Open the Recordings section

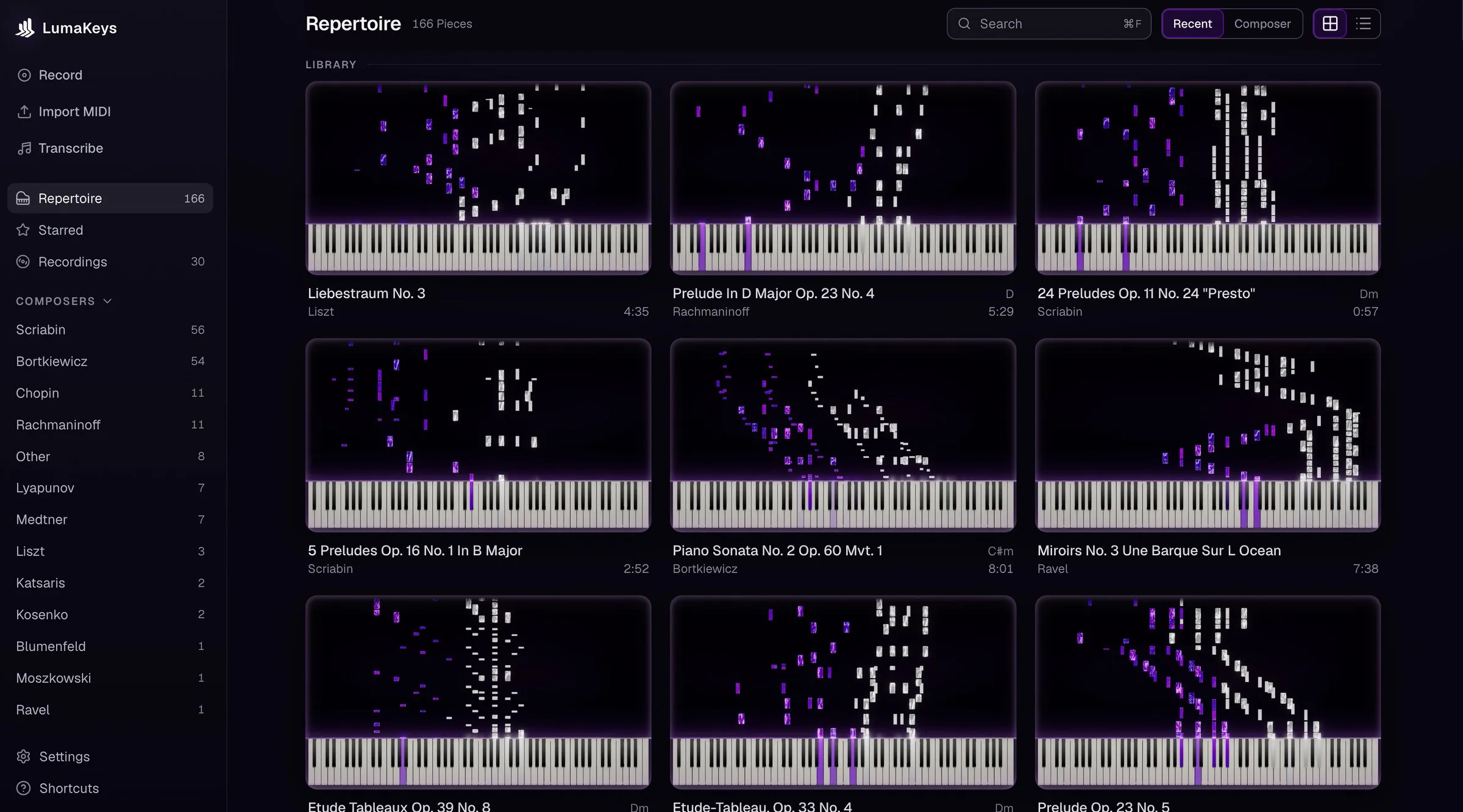coord(110,262)
